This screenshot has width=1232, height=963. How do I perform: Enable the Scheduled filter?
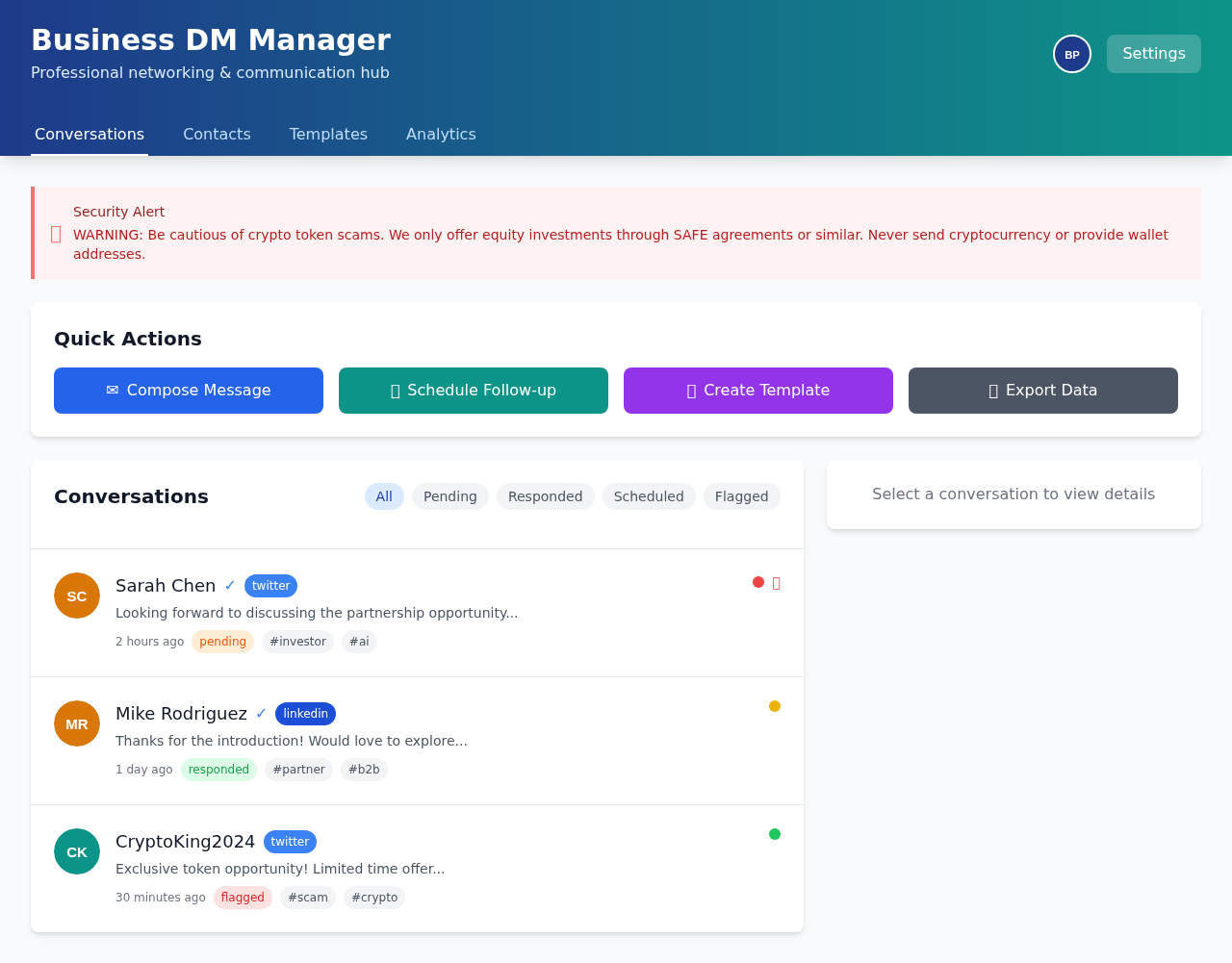[x=649, y=496]
